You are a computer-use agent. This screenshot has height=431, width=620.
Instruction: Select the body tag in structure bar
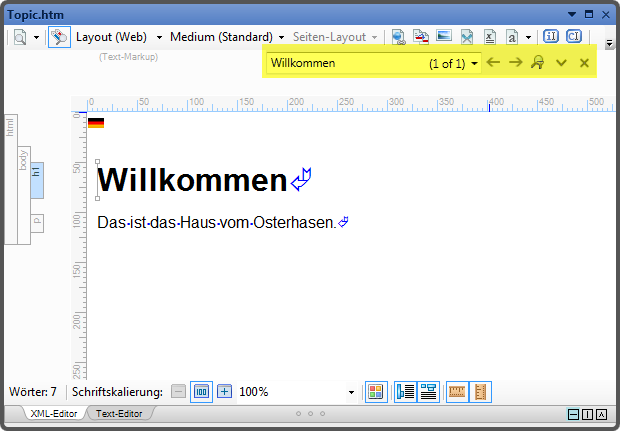coord(24,158)
